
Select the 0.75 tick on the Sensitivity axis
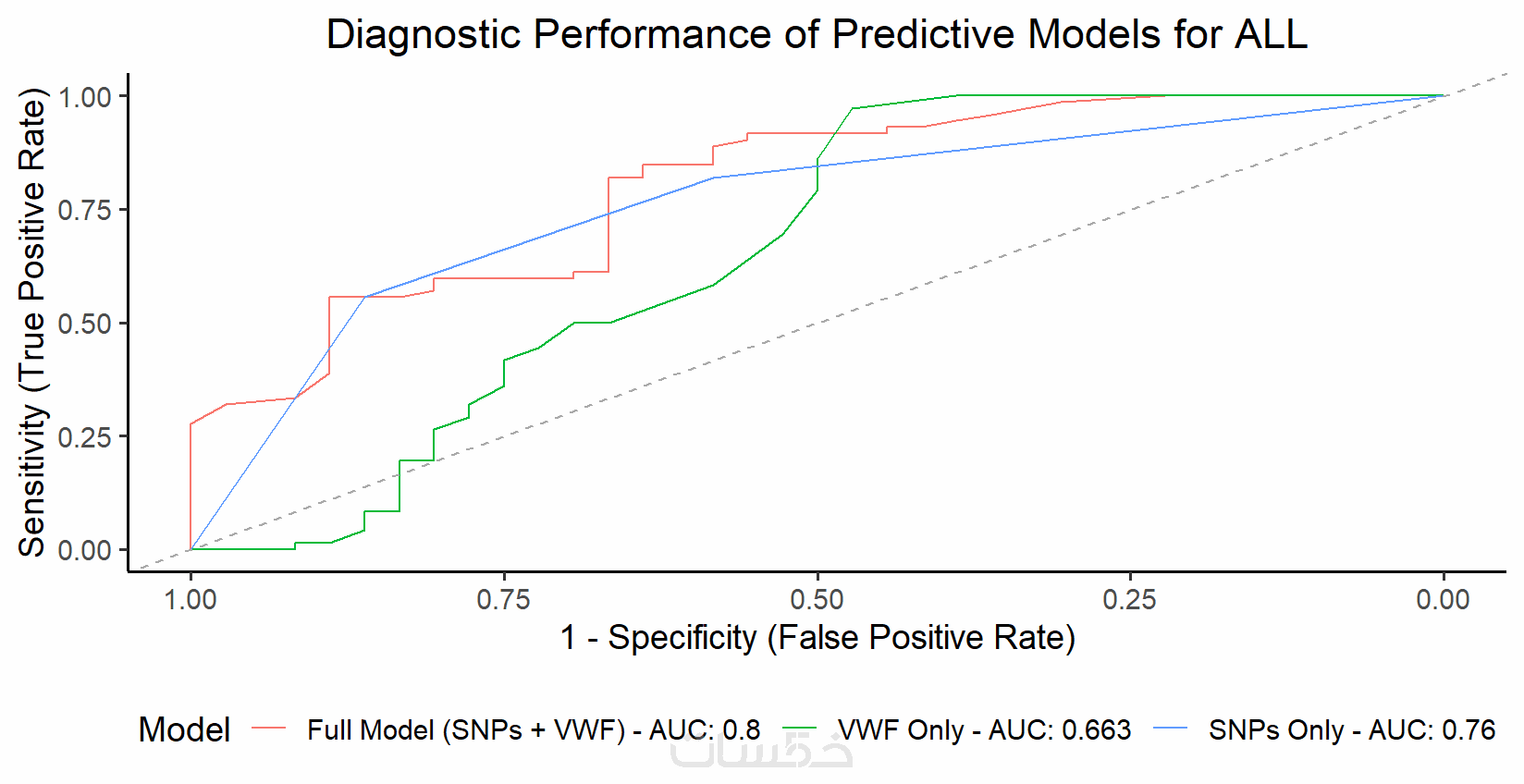click(x=85, y=211)
